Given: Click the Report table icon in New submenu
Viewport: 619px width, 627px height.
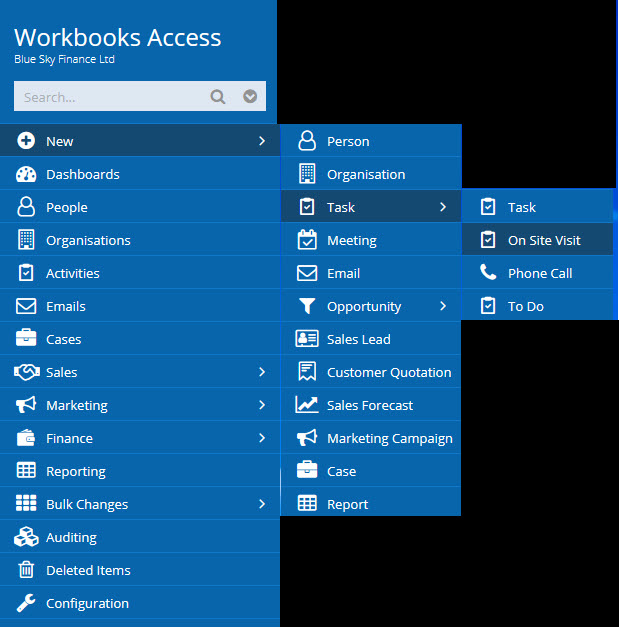Looking at the screenshot, I should pyautogui.click(x=307, y=503).
